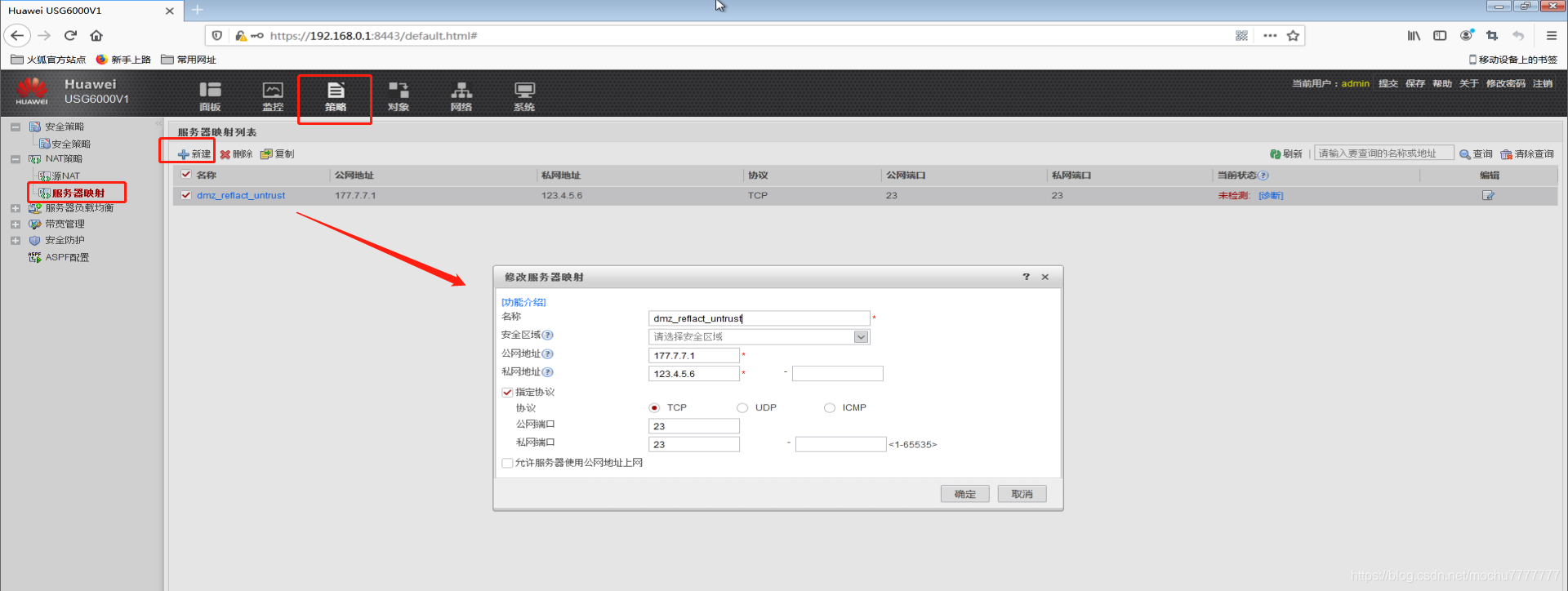The width and height of the screenshot is (1568, 591).
Task: Close the 修改服务器映射 dialog
Action: [1045, 277]
